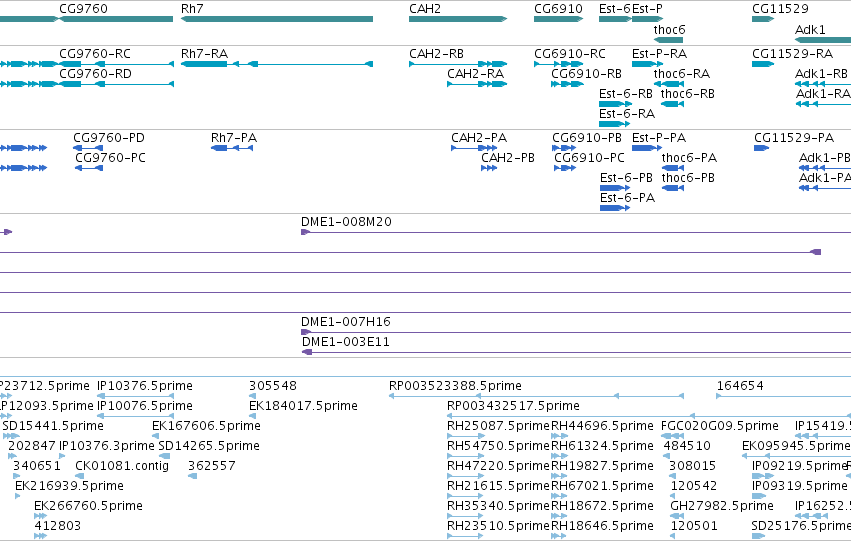851x541 pixels.
Task: Select the SD14265.5prime EST label
Action: [x=209, y=446]
